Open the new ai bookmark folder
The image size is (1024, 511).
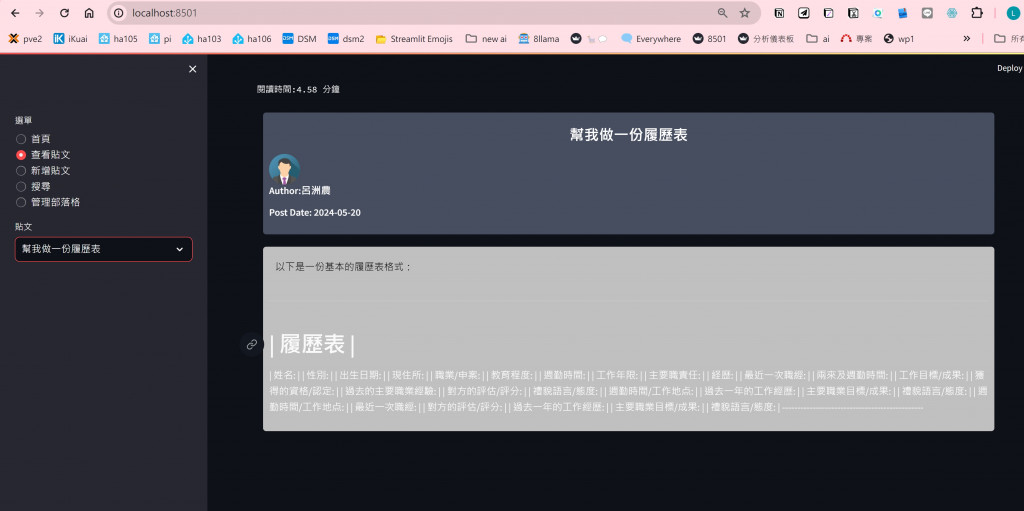click(486, 39)
